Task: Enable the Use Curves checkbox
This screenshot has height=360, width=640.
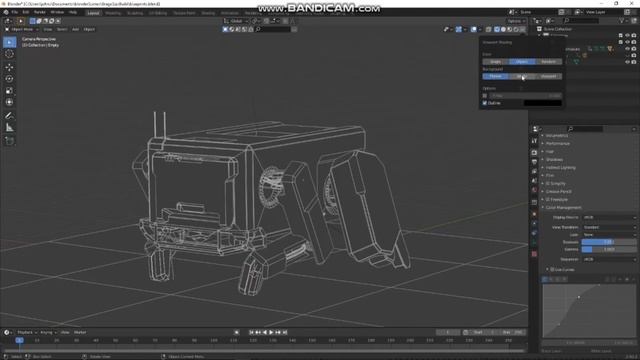Action: click(x=552, y=270)
